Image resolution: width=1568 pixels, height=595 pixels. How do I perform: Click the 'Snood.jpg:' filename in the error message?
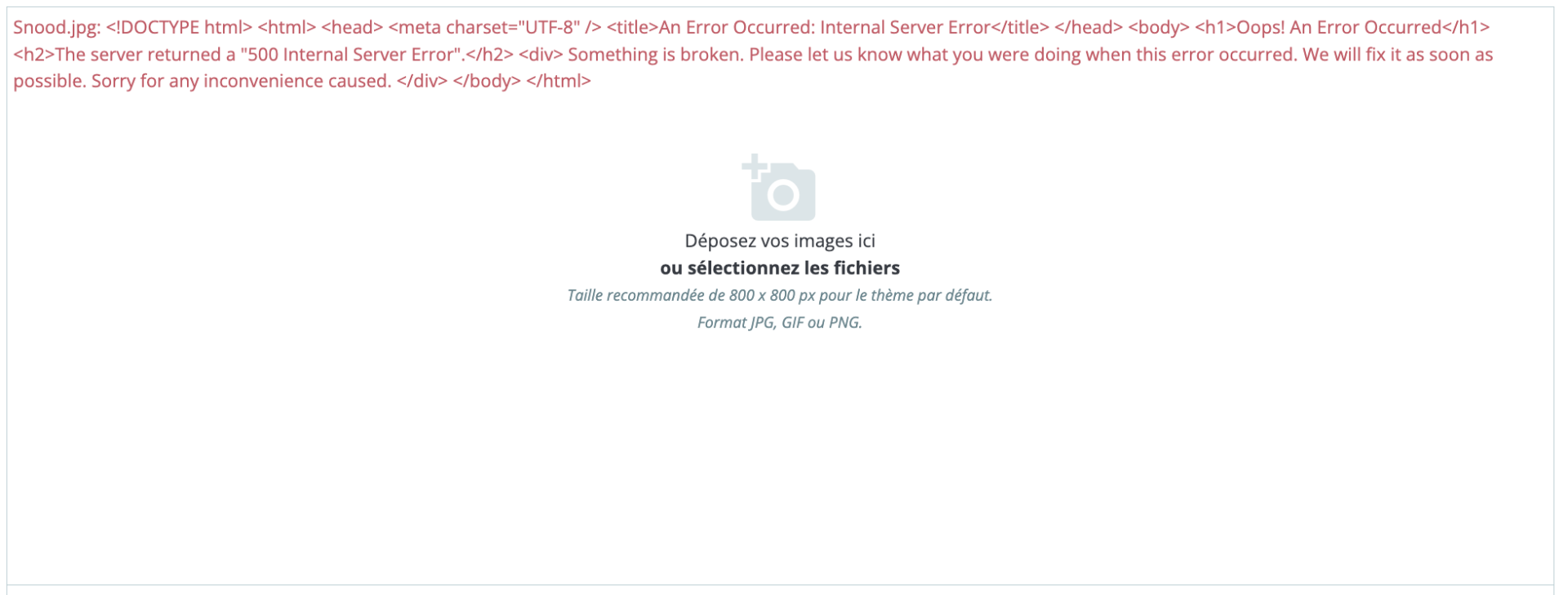57,28
